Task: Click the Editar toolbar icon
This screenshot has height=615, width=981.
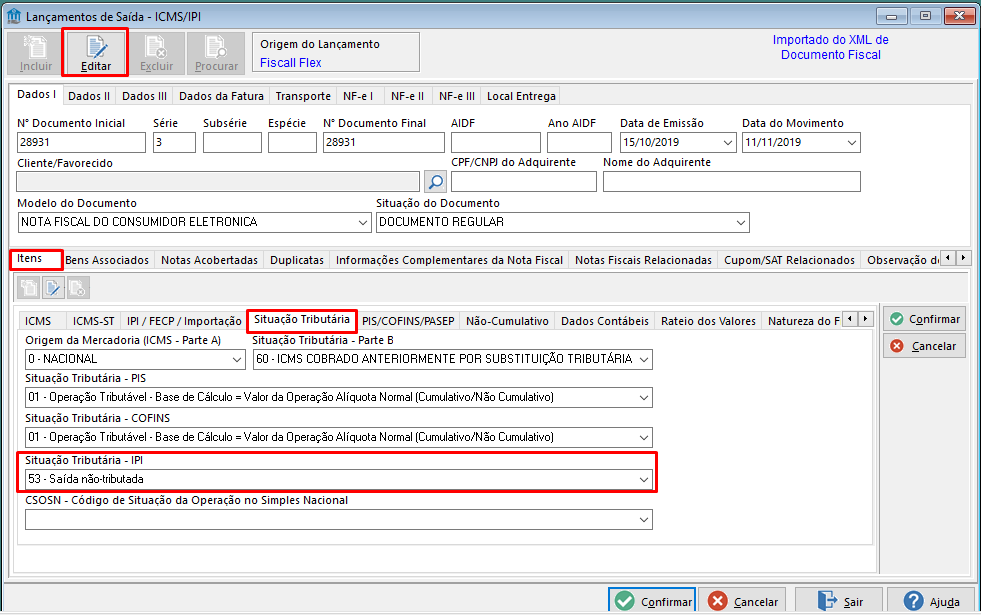Action: (x=96, y=53)
